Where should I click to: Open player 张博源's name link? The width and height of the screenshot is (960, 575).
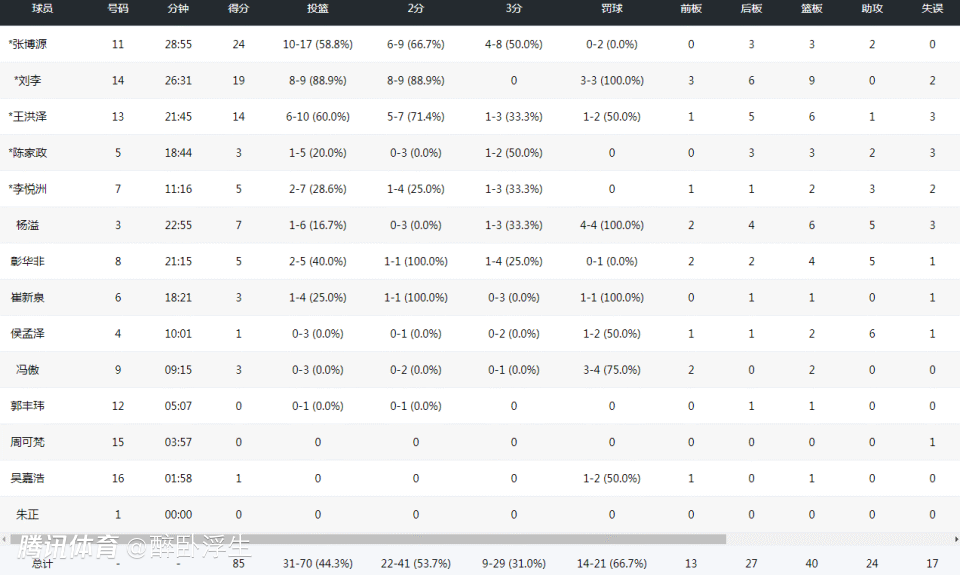tap(28, 44)
